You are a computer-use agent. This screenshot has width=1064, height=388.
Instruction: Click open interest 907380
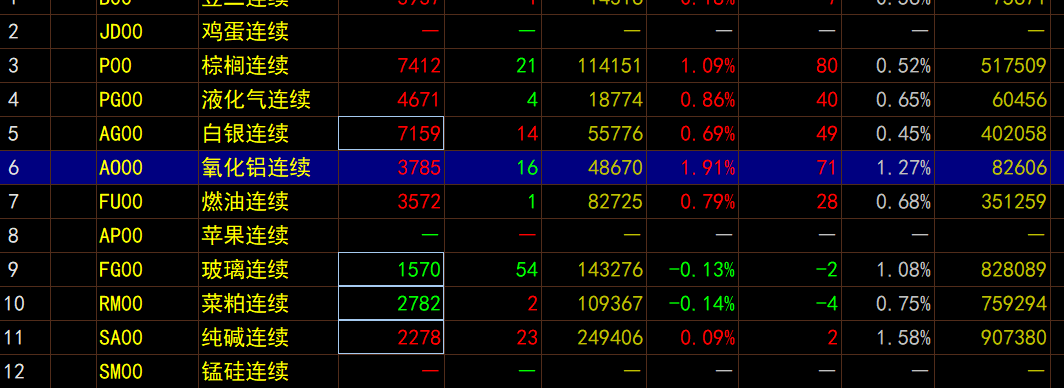1014,337
